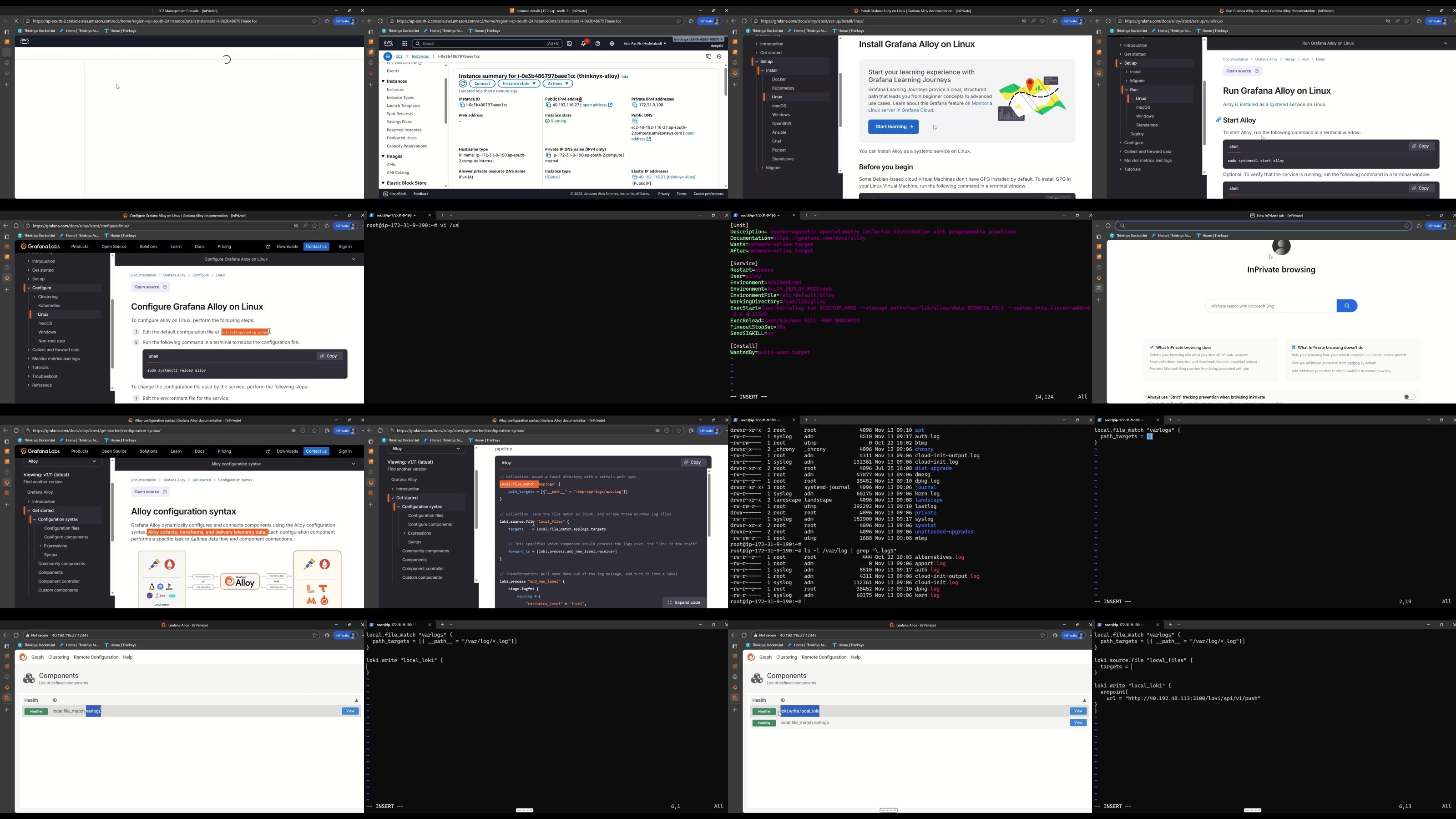Change the Asia Pacific (Hyderabad) region selector
Image resolution: width=1456 pixels, height=819 pixels.
click(645, 44)
